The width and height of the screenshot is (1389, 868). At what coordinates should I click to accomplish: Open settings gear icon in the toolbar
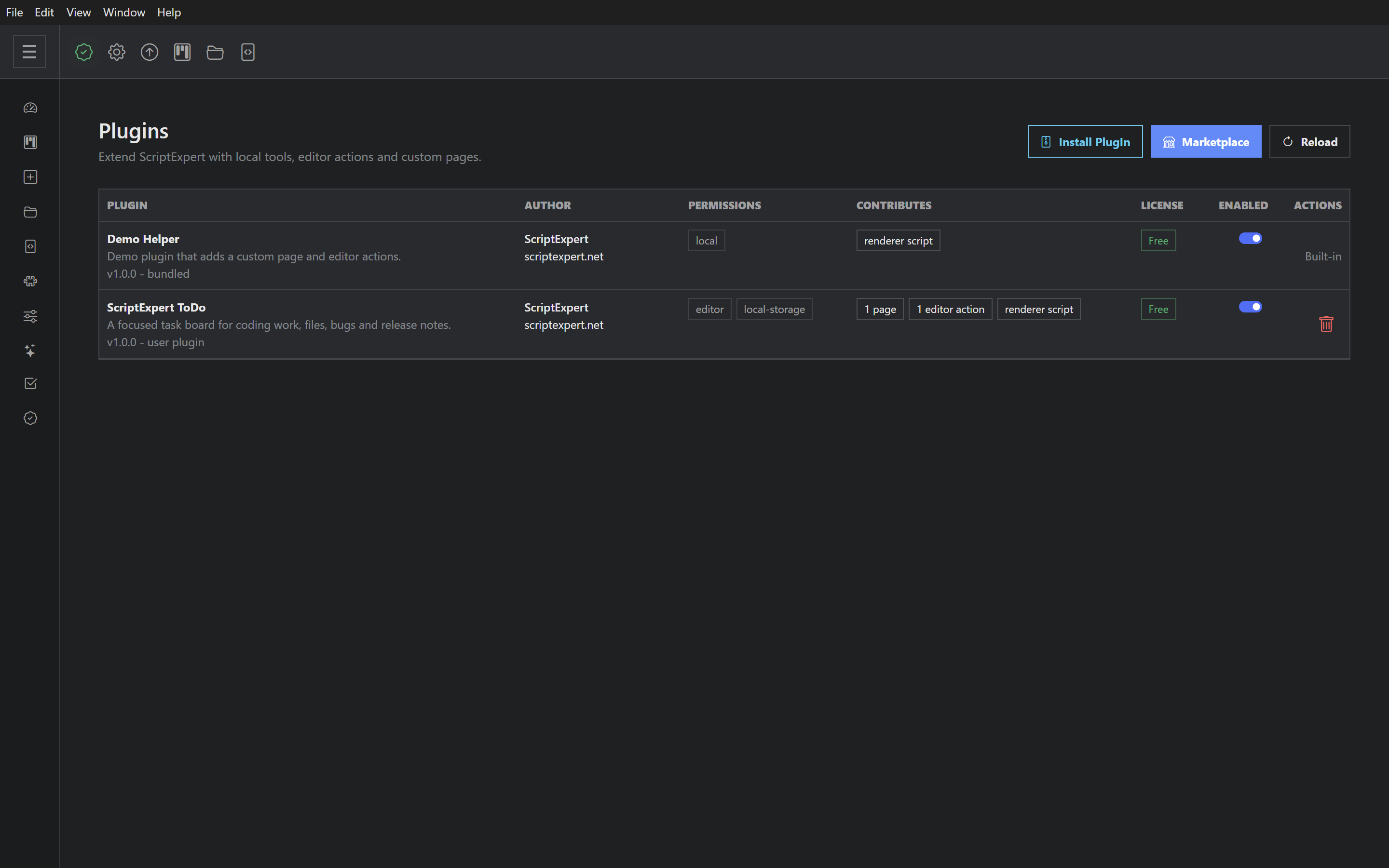tap(117, 52)
